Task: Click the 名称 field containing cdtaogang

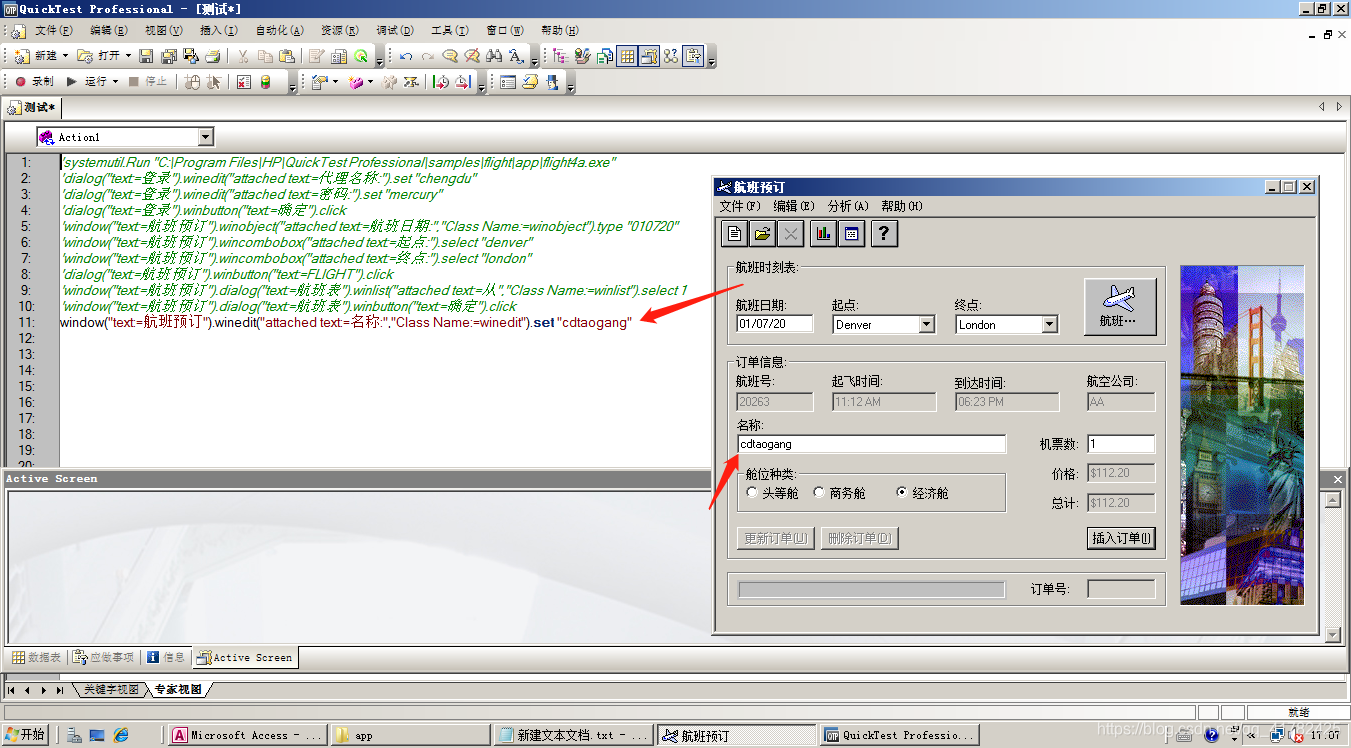Action: [871, 444]
